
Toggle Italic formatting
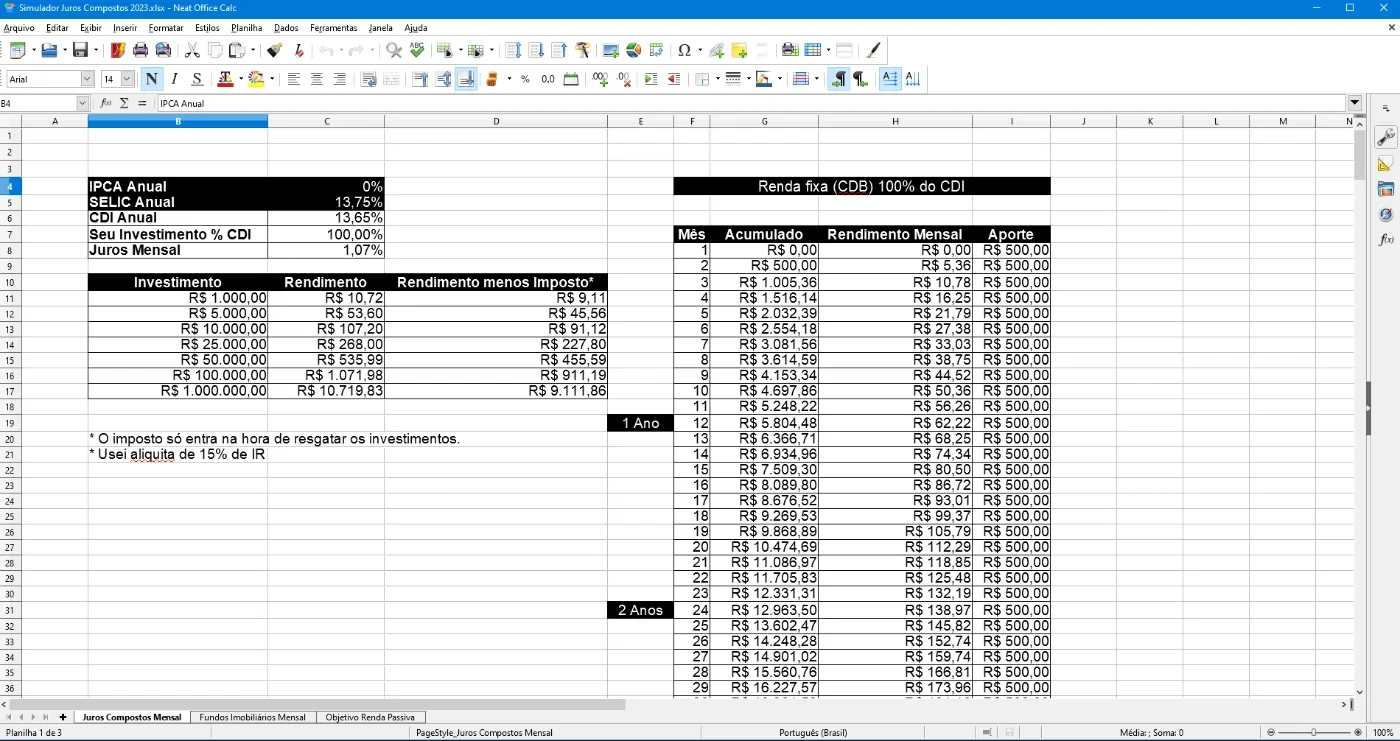tap(174, 79)
